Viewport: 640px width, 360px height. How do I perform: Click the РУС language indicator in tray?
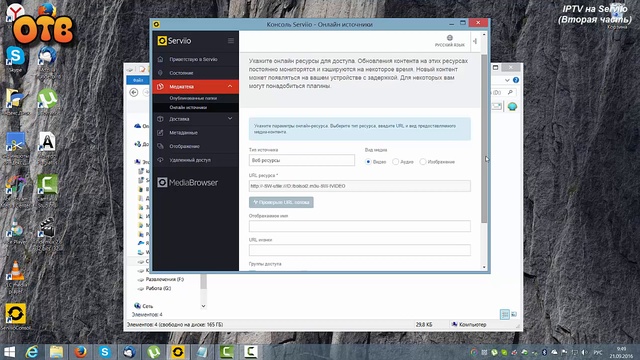pyautogui.click(x=598, y=352)
